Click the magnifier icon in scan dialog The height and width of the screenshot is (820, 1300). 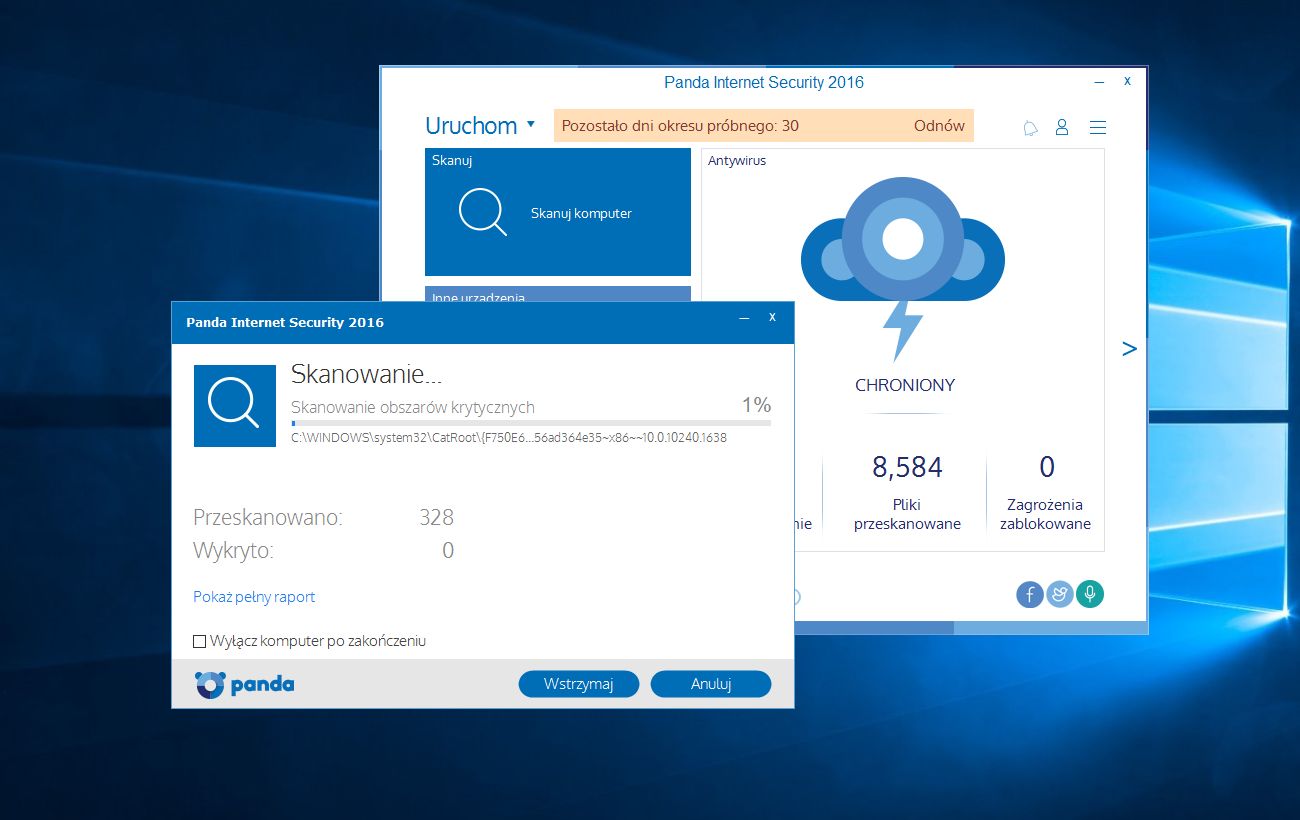tap(234, 405)
